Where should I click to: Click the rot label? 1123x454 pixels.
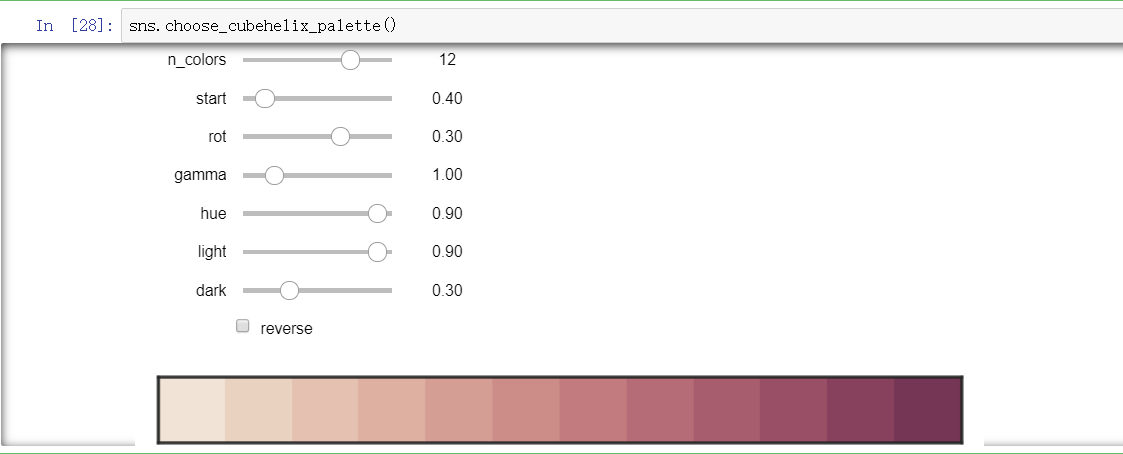click(218, 137)
